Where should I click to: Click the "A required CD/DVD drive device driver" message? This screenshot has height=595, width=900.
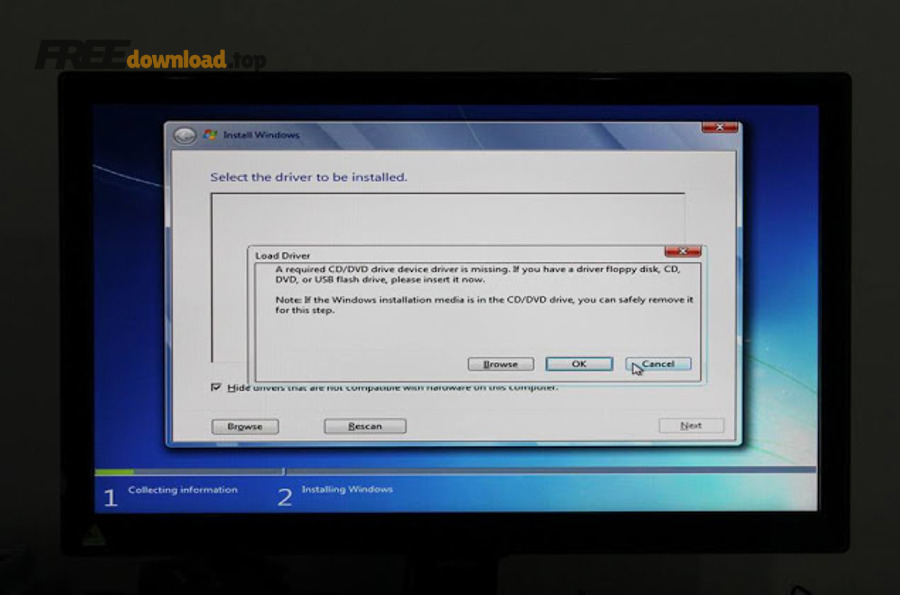[478, 274]
